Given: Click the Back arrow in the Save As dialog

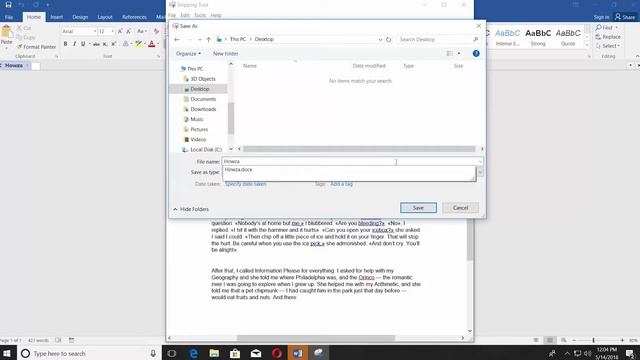Looking at the screenshot, I should [x=177, y=40].
